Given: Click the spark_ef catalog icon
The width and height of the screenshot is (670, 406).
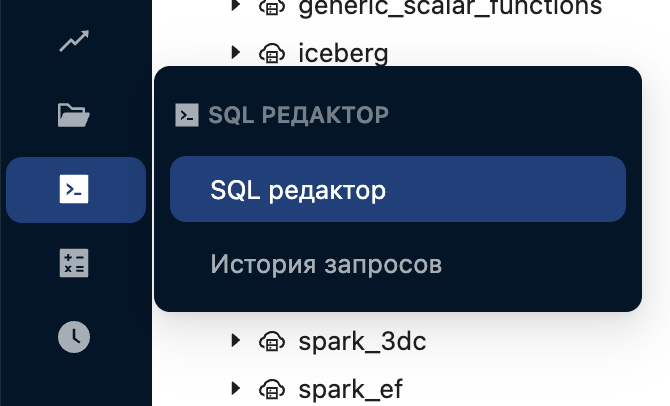Looking at the screenshot, I should (271, 388).
